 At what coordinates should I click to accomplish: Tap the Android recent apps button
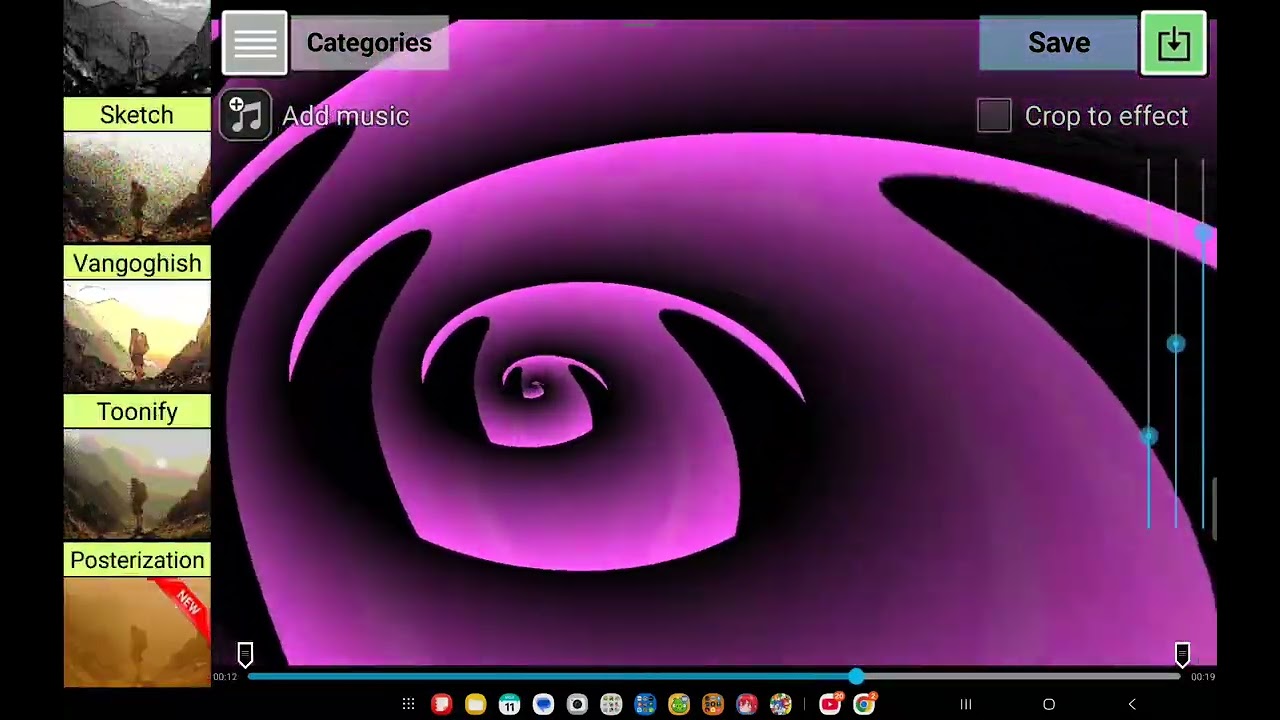(966, 705)
